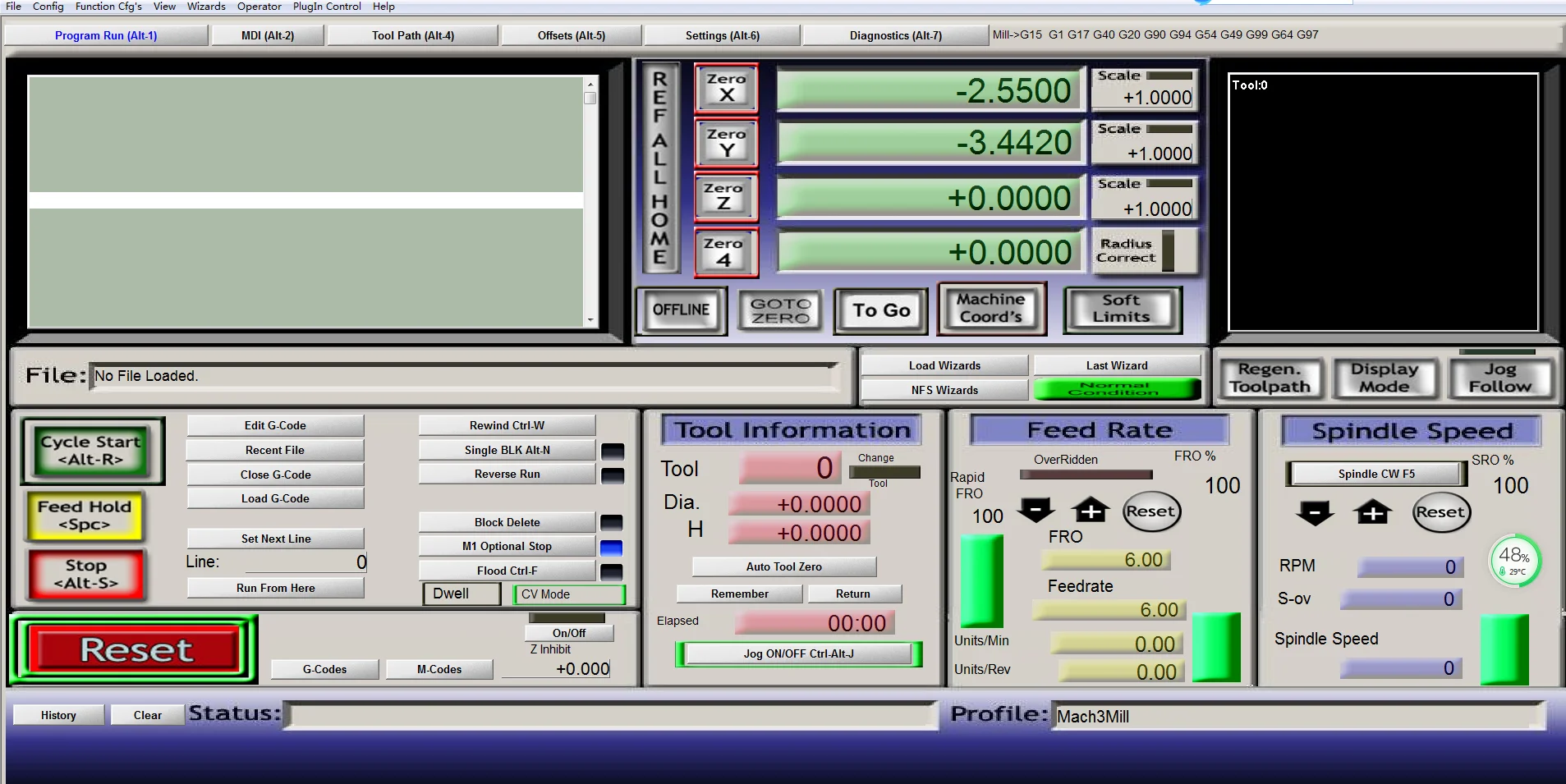Reset the feed rate override
The image size is (1566, 784).
point(1151,511)
